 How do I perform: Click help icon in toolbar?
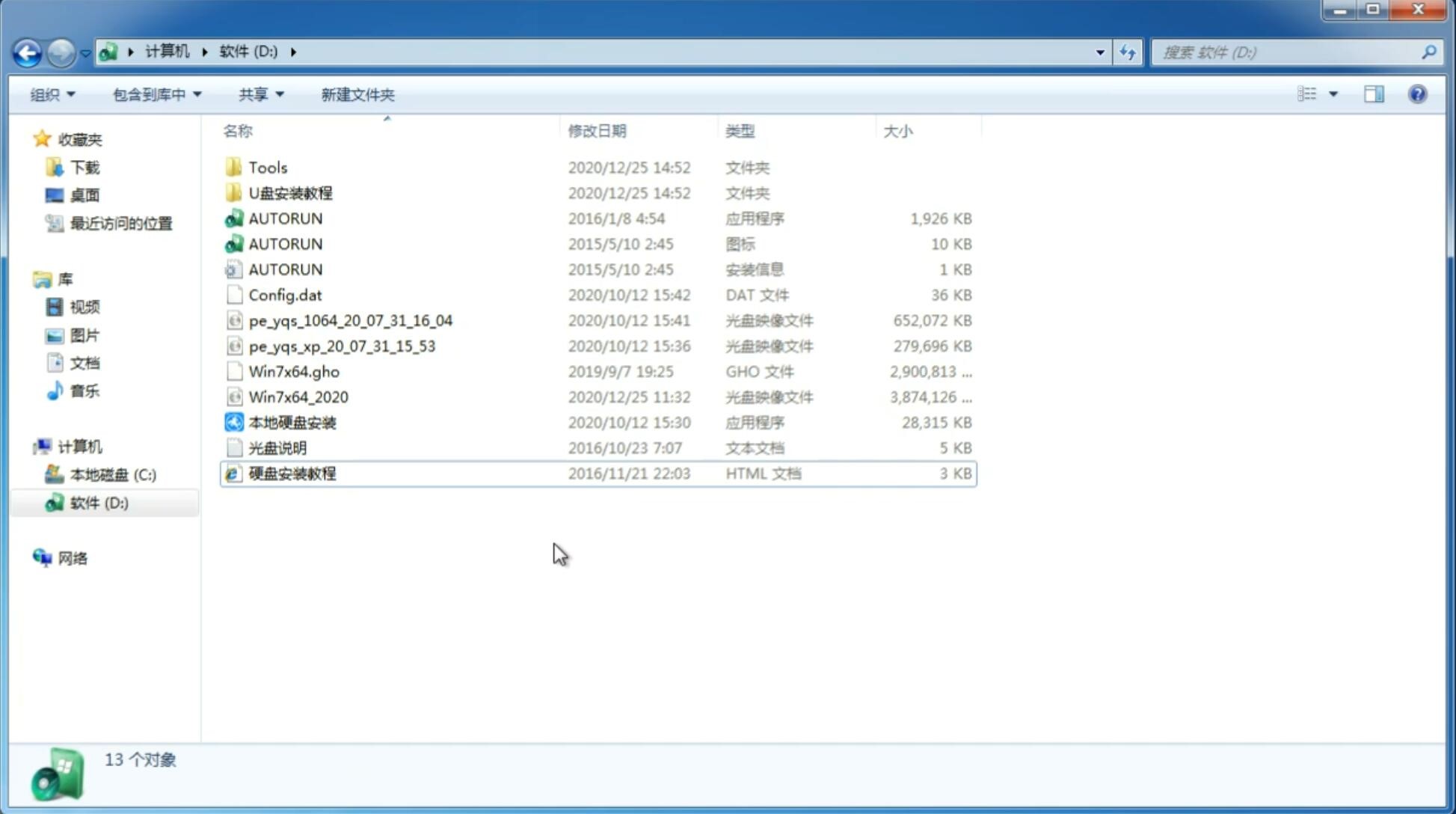click(x=1418, y=93)
